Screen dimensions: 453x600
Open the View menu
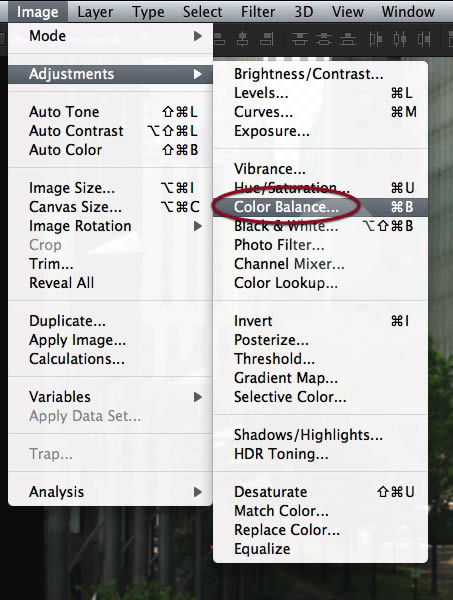347,12
